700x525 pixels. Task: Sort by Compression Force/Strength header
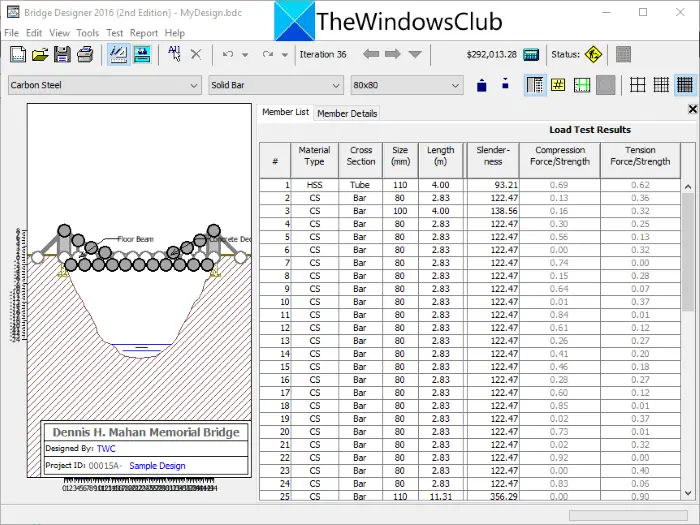(x=560, y=160)
